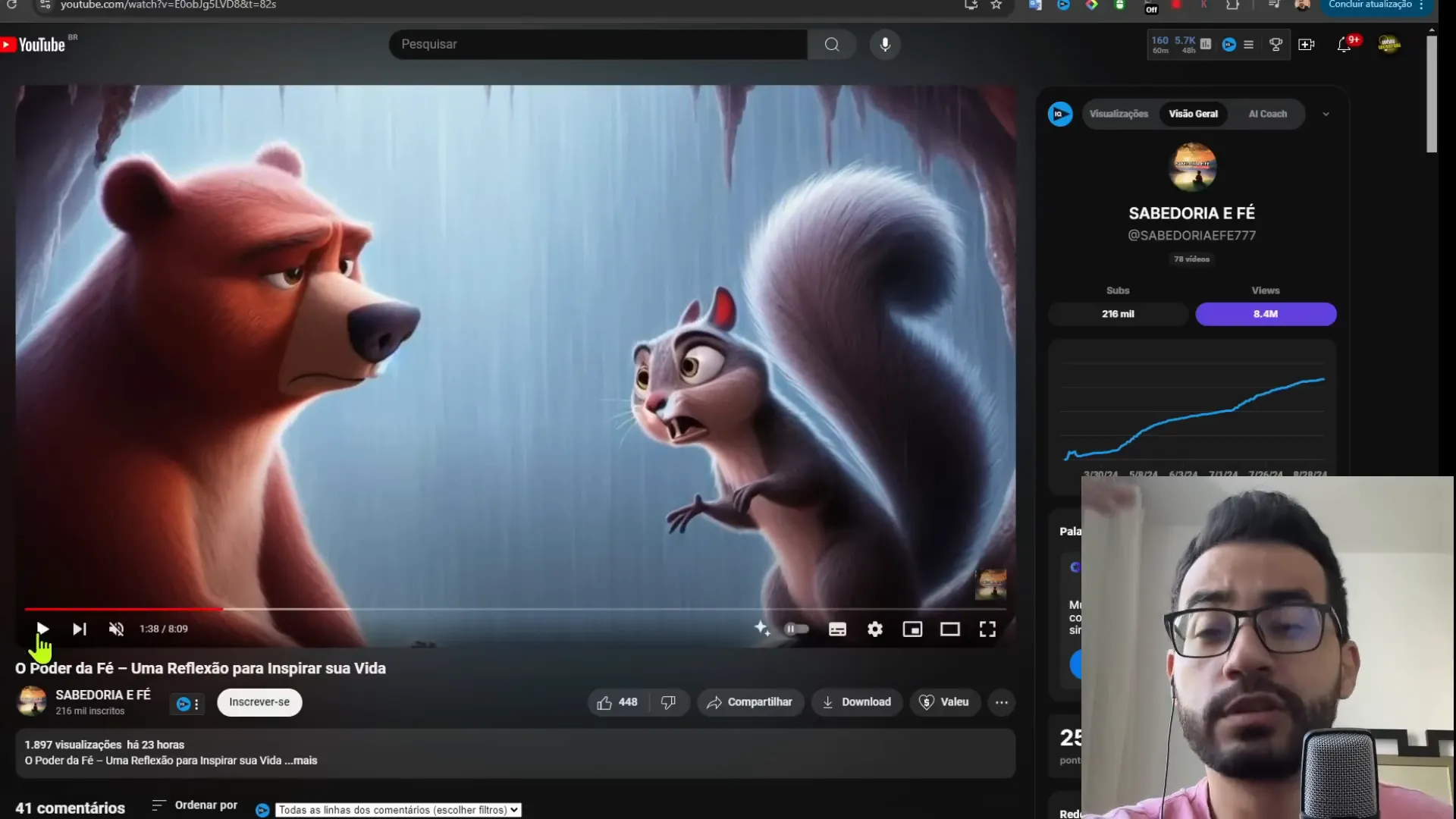
Task: Open the account avatar menu
Action: tap(1389, 45)
